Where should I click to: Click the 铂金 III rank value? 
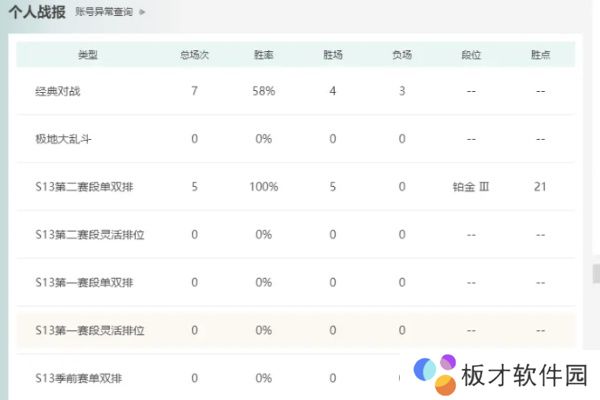tap(470, 187)
